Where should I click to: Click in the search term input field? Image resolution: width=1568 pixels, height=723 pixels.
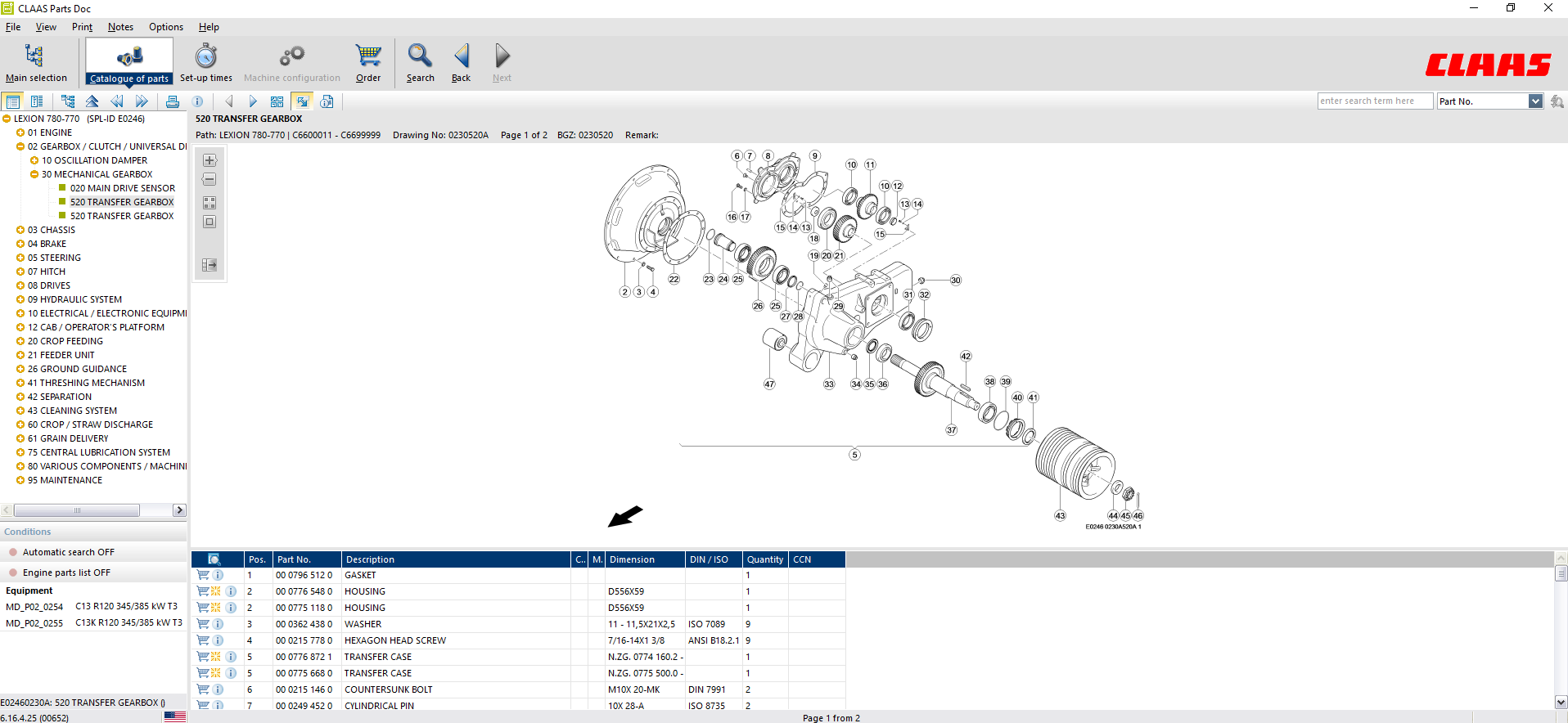[x=1375, y=101]
